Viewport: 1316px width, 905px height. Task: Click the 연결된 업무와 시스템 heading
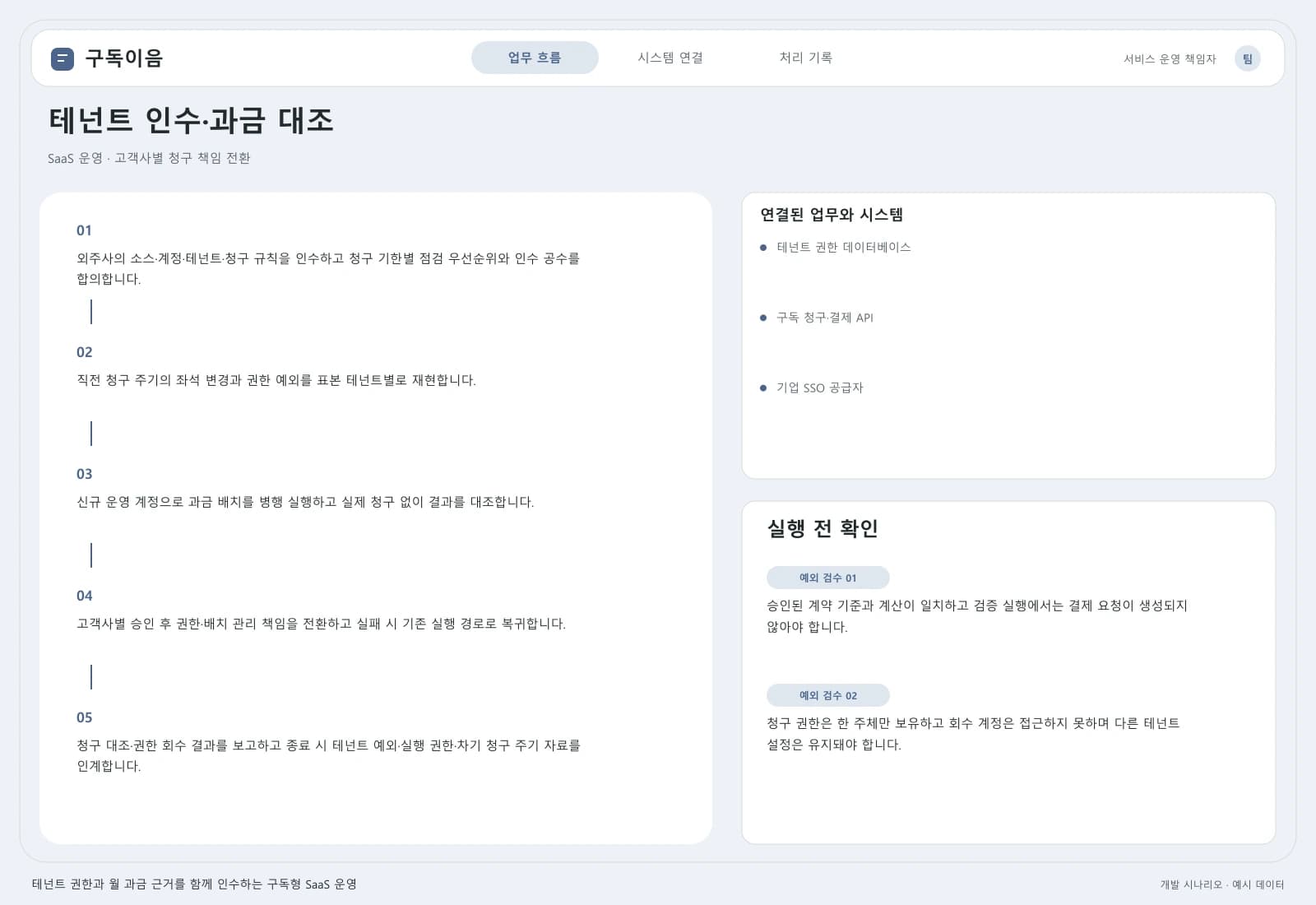pyautogui.click(x=832, y=215)
